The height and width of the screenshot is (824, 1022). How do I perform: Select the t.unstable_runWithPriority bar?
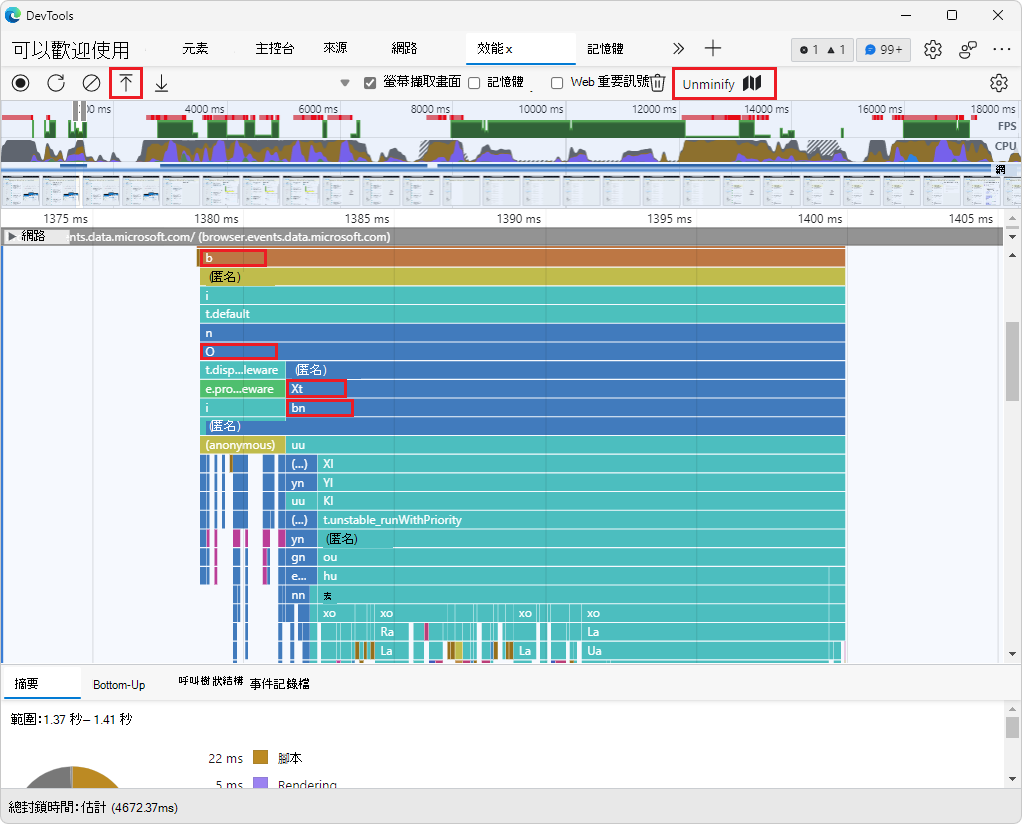click(581, 520)
